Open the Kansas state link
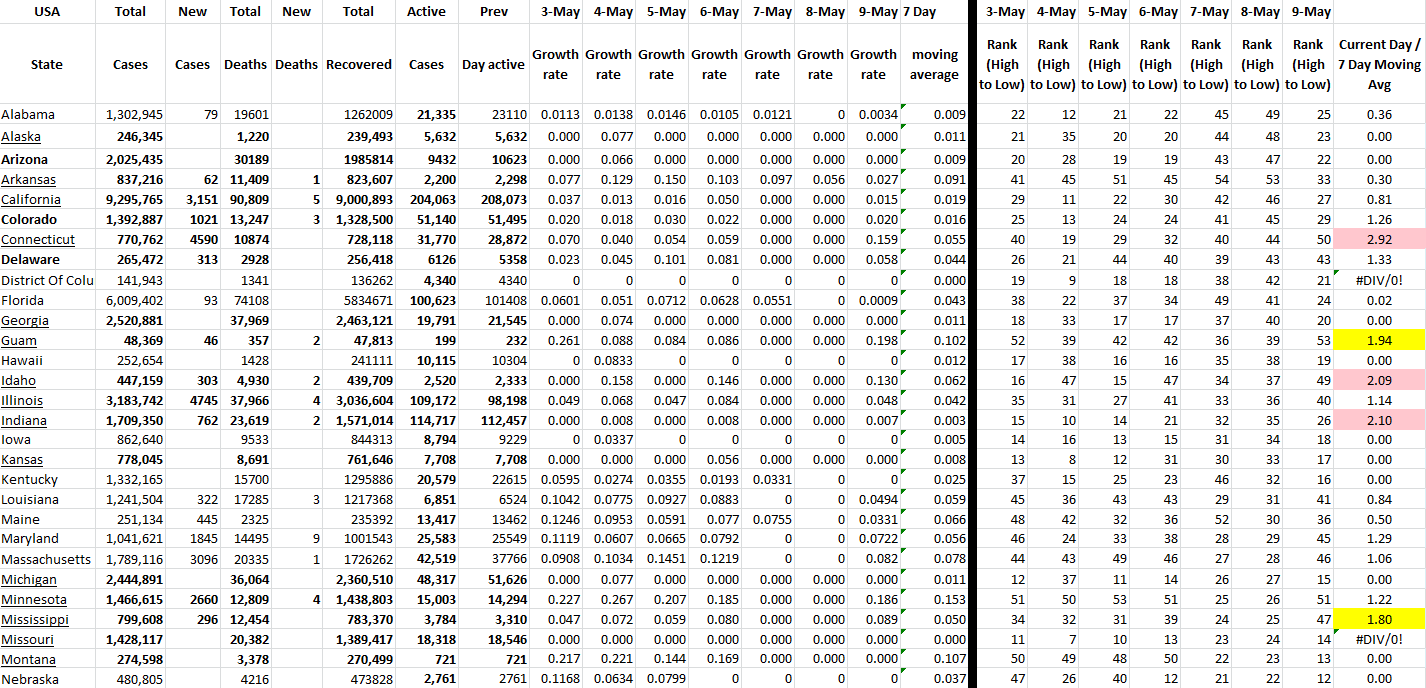Viewport: 1426px width, 688px height. coord(22,460)
